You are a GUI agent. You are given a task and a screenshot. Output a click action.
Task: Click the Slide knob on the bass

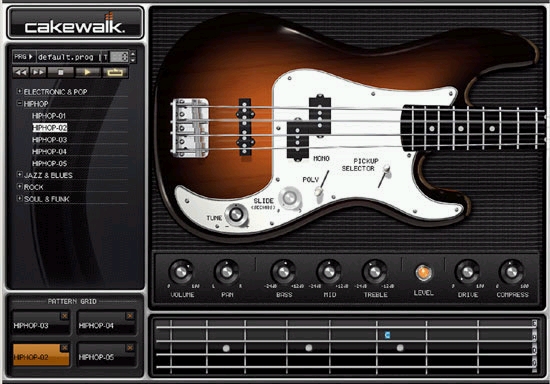point(290,198)
